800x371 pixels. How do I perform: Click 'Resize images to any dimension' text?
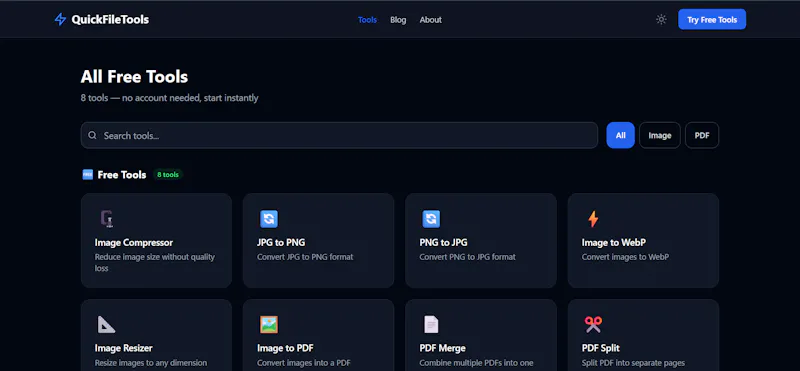[151, 363]
